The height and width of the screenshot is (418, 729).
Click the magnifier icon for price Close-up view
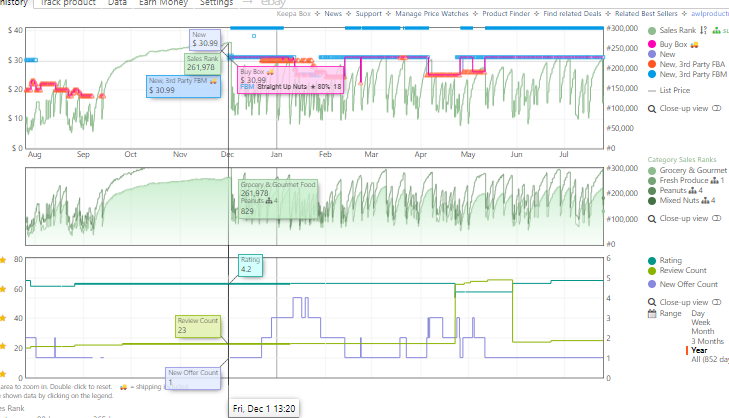coord(652,109)
